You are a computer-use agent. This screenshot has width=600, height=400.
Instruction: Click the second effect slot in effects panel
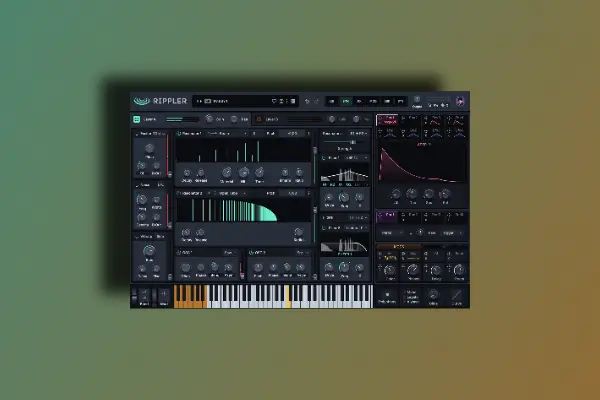click(x=411, y=256)
